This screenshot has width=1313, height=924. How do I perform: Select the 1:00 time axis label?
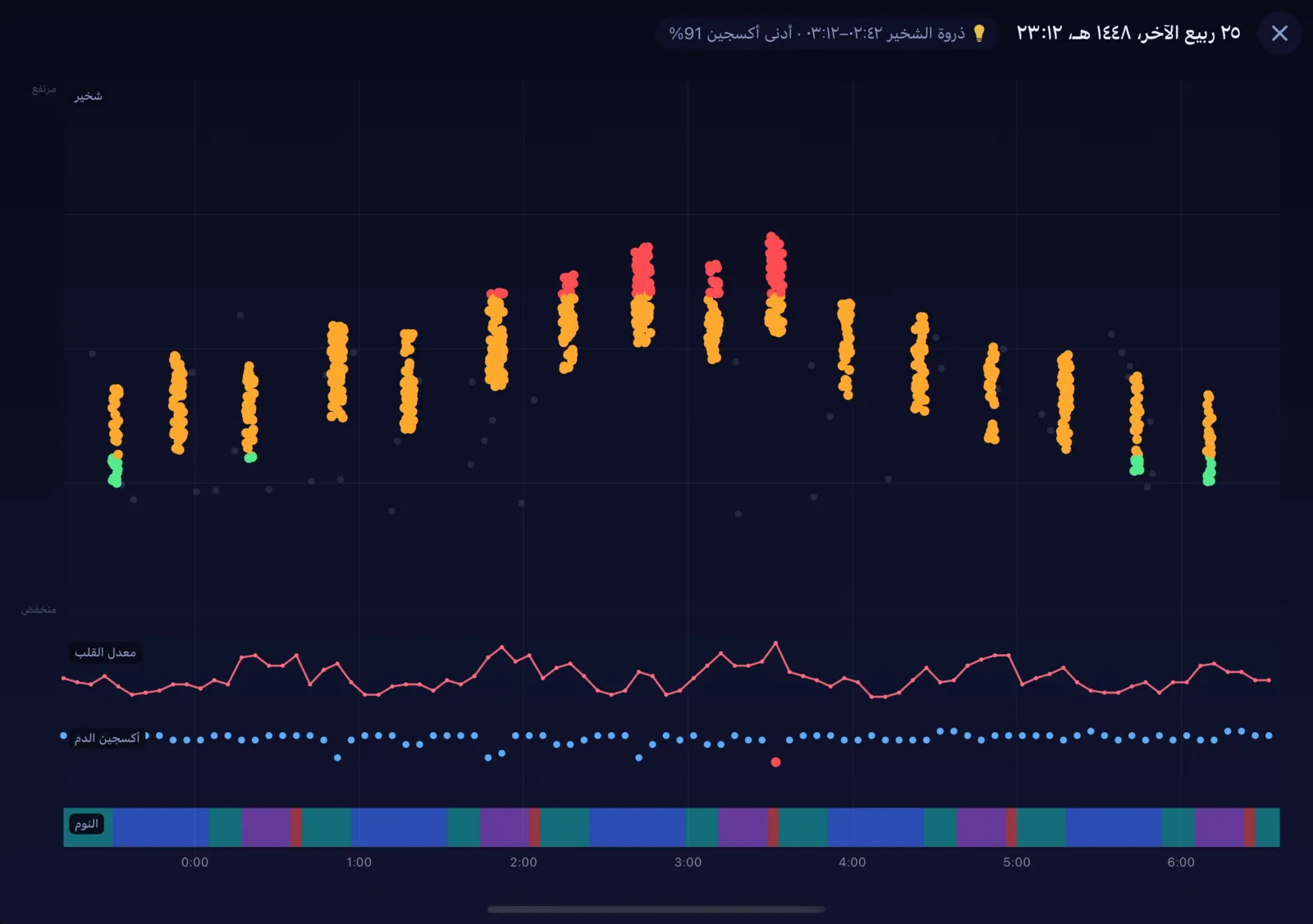(x=359, y=862)
